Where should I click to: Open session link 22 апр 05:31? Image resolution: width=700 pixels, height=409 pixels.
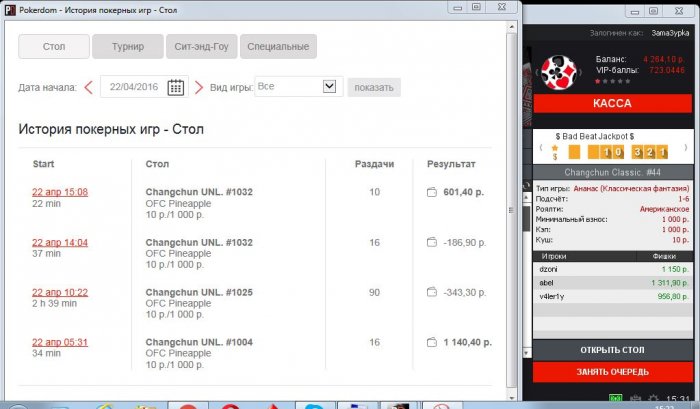(x=60, y=342)
